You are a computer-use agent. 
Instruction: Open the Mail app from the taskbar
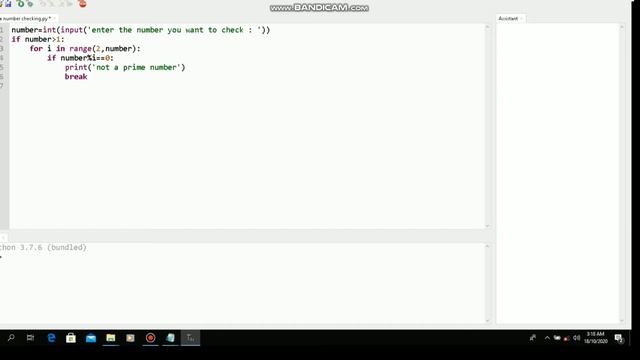[91, 338]
